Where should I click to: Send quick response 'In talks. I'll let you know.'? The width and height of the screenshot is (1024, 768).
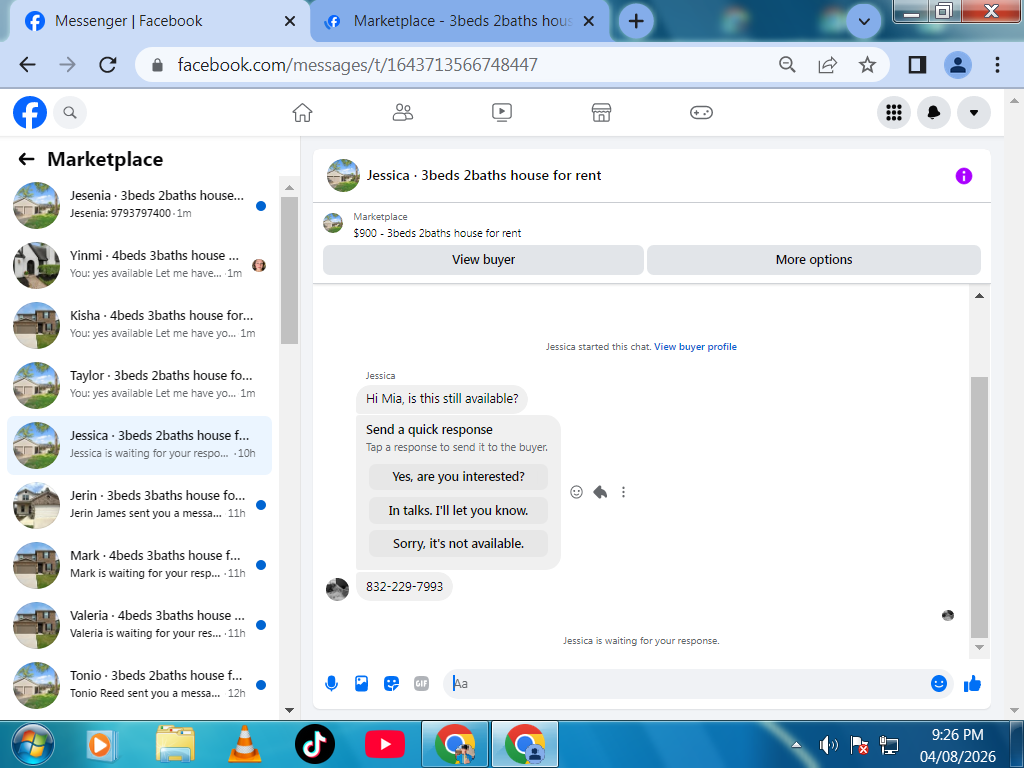[x=458, y=511]
